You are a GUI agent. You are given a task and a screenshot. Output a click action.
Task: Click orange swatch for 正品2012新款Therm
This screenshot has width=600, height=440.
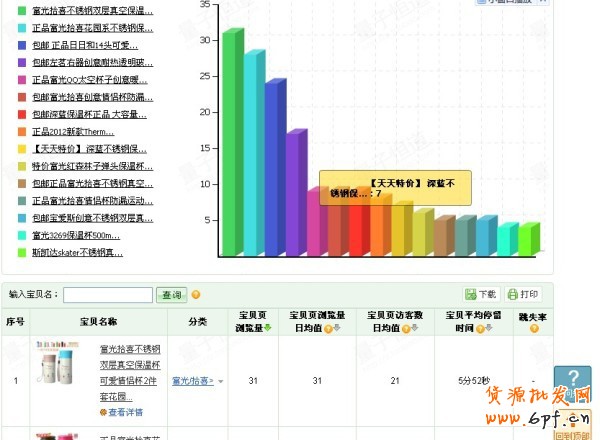tap(22, 132)
